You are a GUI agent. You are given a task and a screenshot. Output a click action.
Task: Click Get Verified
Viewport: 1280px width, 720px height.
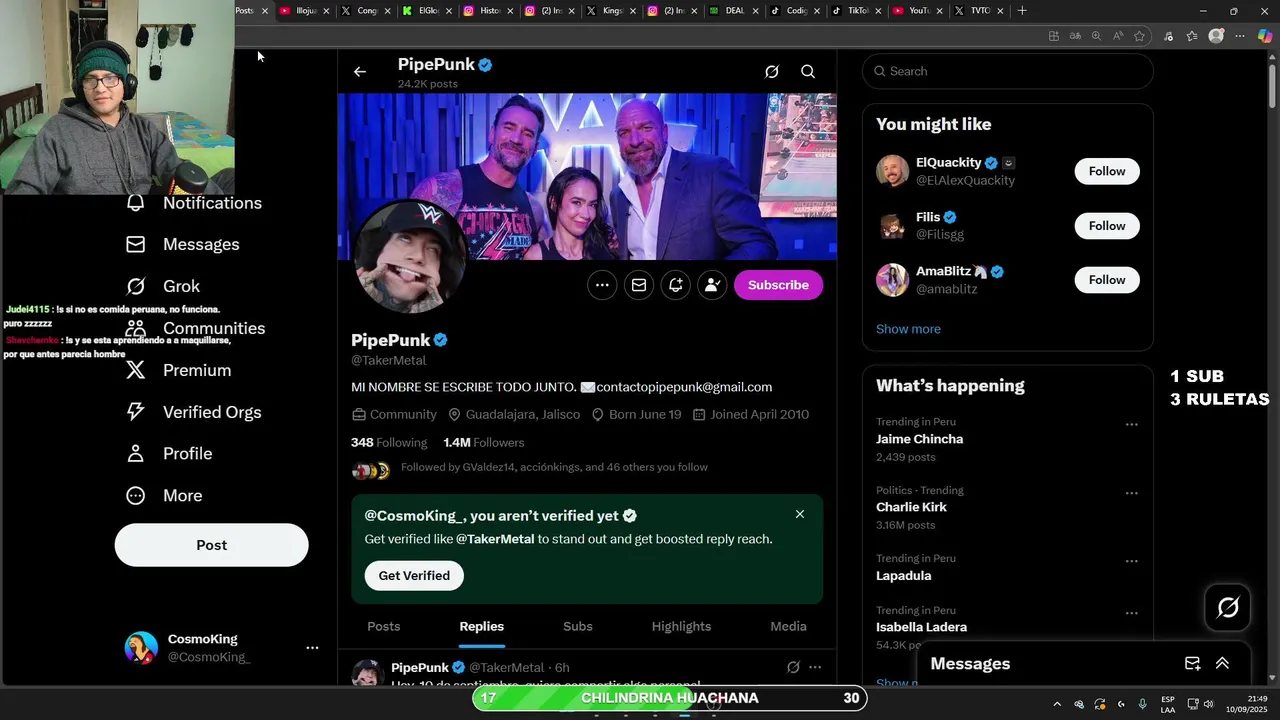[x=414, y=576]
